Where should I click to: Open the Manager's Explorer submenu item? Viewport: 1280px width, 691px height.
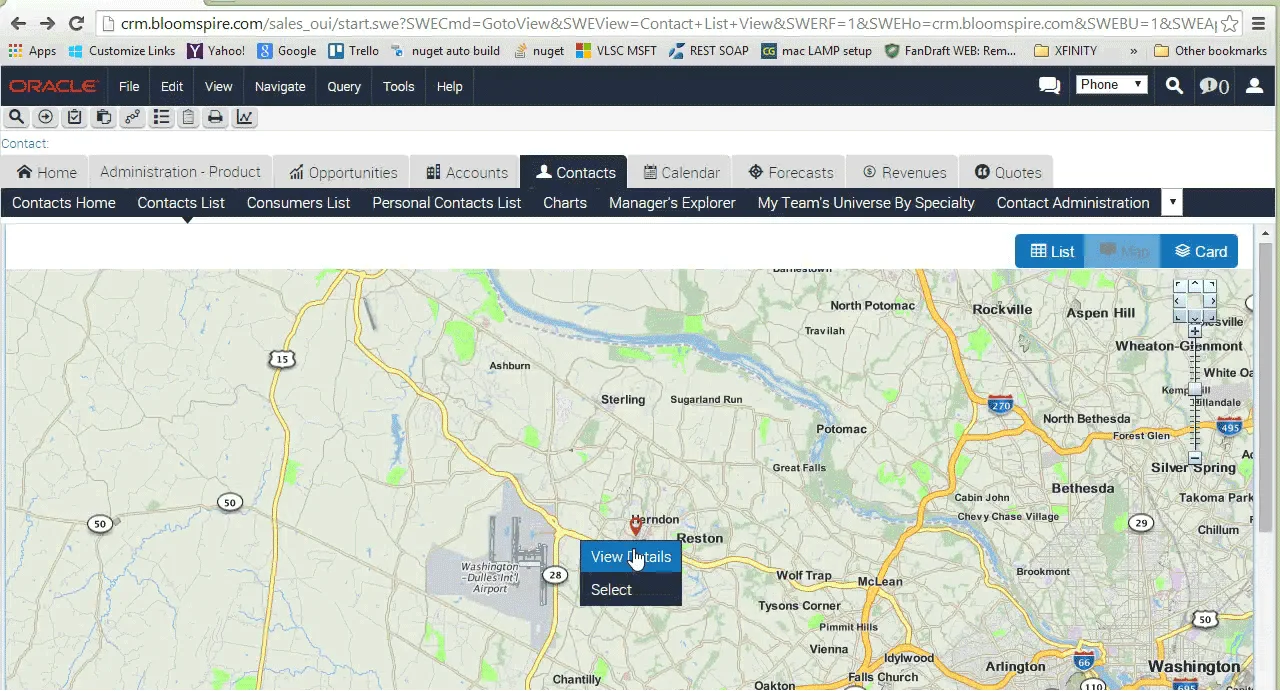coord(672,203)
